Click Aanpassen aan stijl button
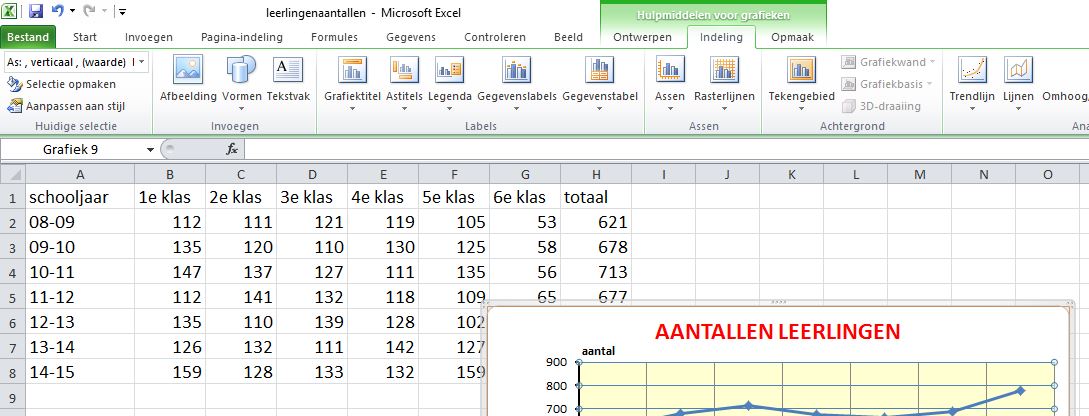 [67, 106]
